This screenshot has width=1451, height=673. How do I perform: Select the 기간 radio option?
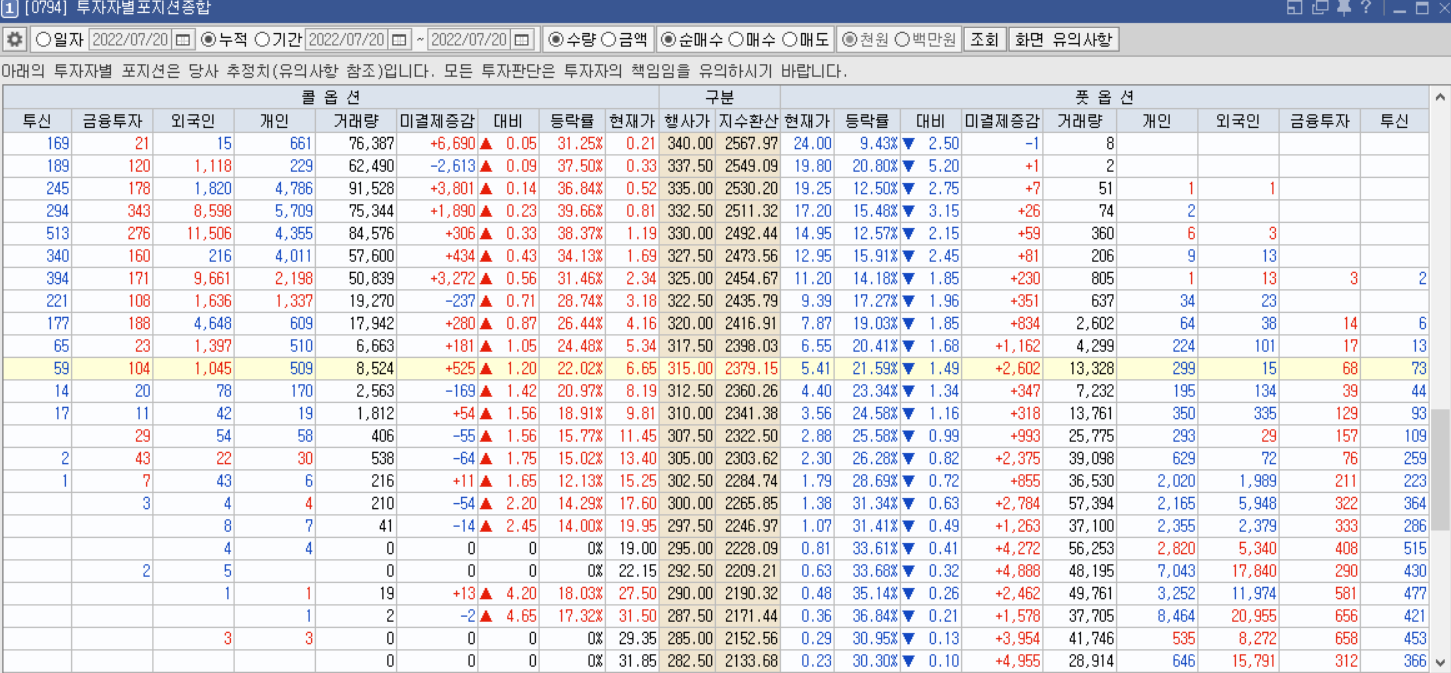click(x=278, y=40)
